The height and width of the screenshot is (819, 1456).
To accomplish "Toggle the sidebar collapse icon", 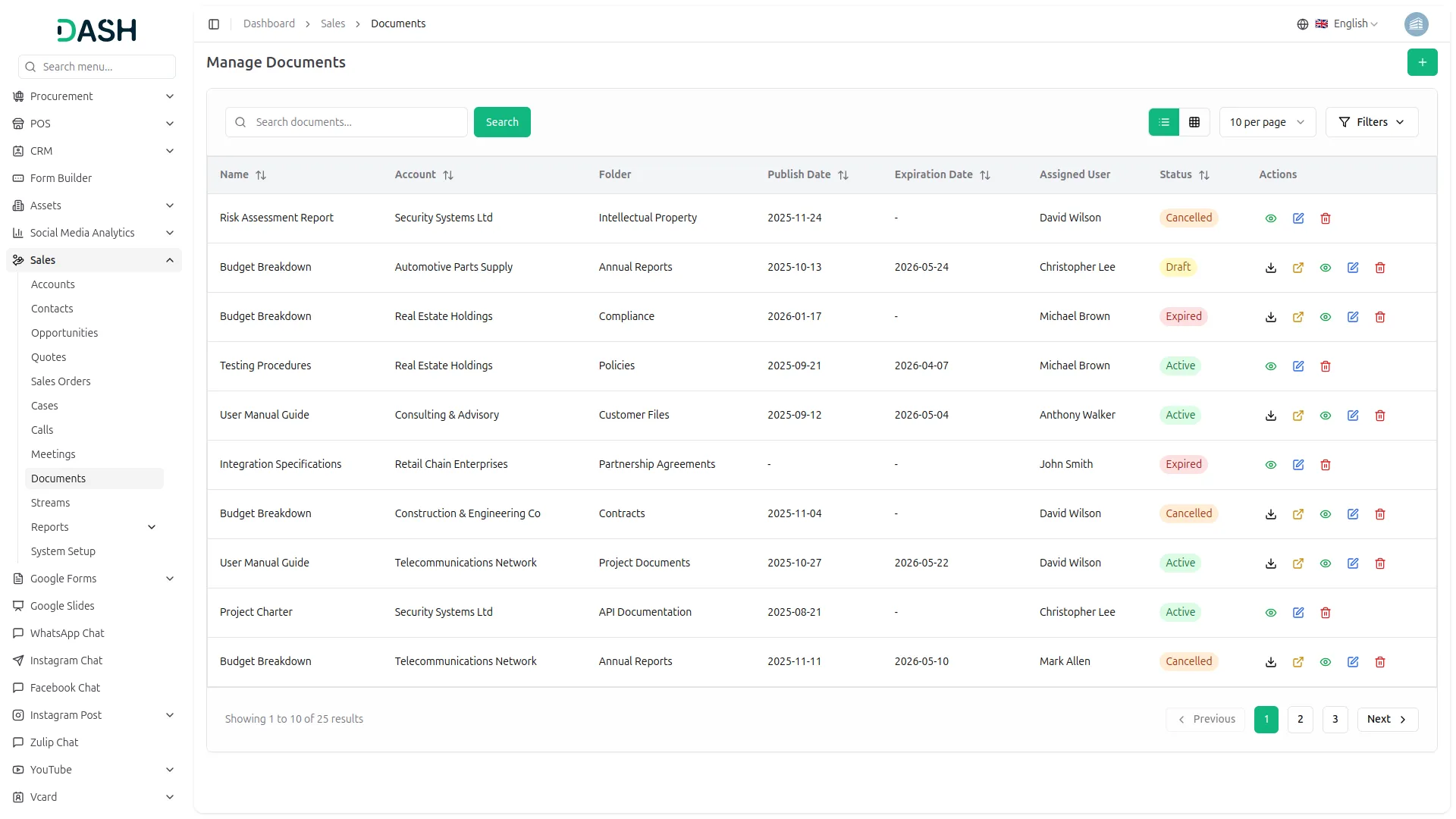I will (x=214, y=24).
